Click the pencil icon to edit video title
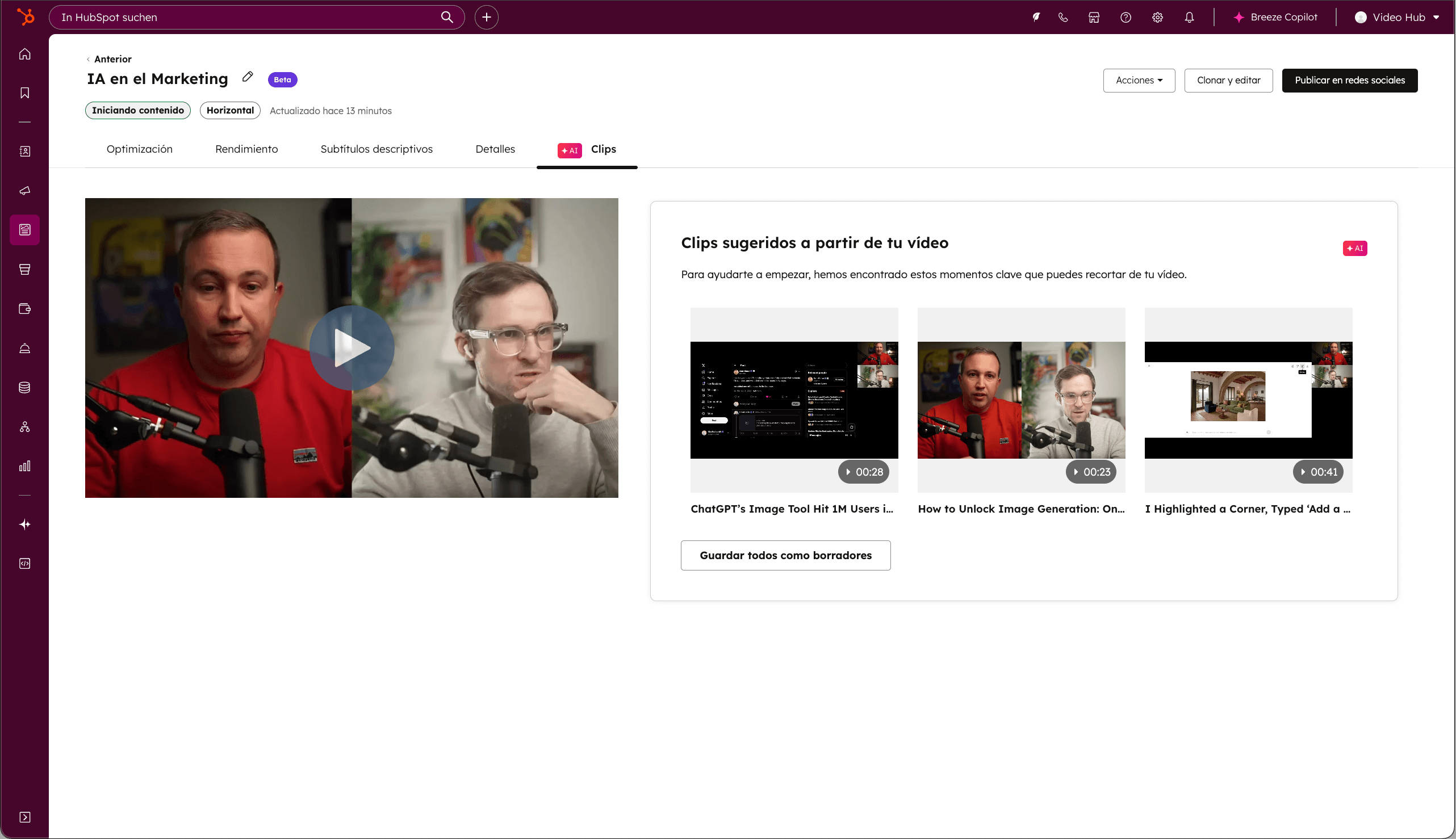 [247, 77]
